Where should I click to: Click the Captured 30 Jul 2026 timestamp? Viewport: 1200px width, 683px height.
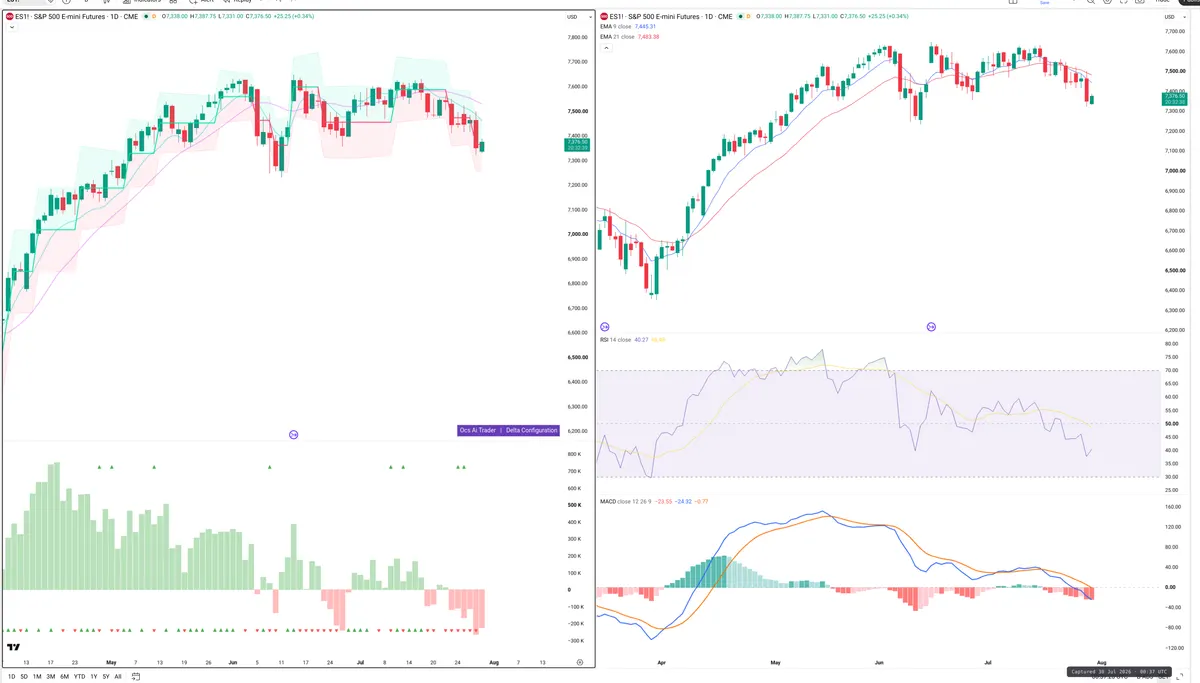click(x=1119, y=672)
